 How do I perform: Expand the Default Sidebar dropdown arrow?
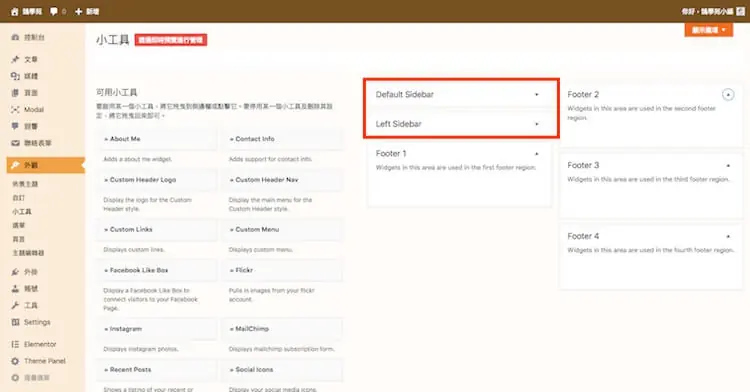point(537,95)
